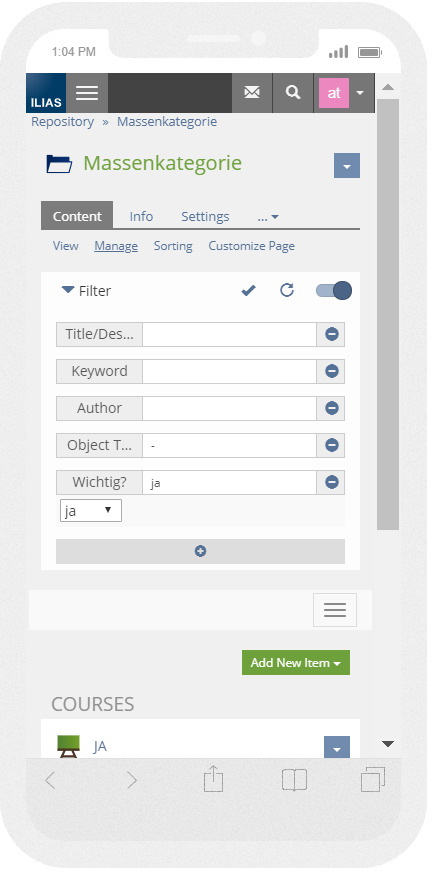Toggle the filter on/off switch
437x874 pixels.
click(334, 290)
